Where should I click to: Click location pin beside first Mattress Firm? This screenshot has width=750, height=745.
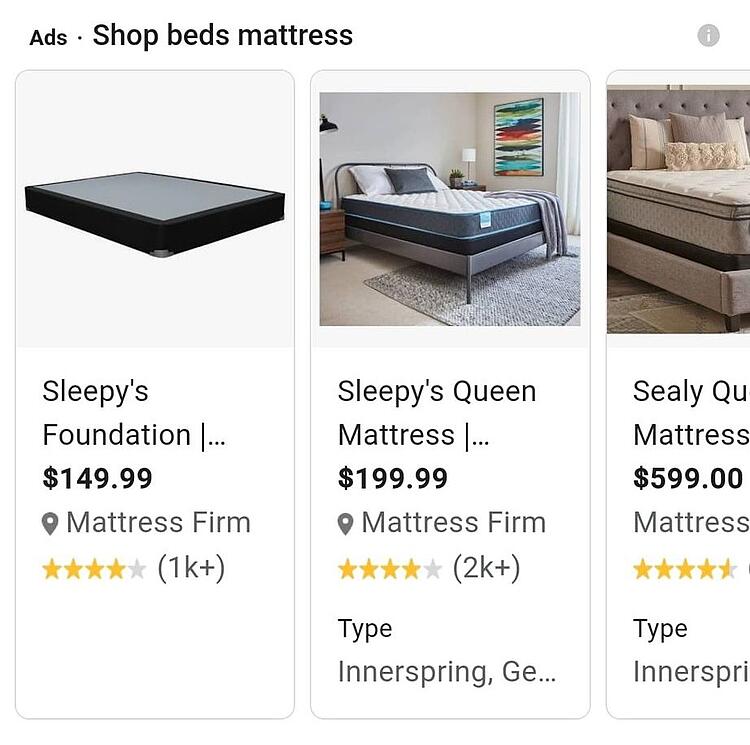tap(51, 524)
